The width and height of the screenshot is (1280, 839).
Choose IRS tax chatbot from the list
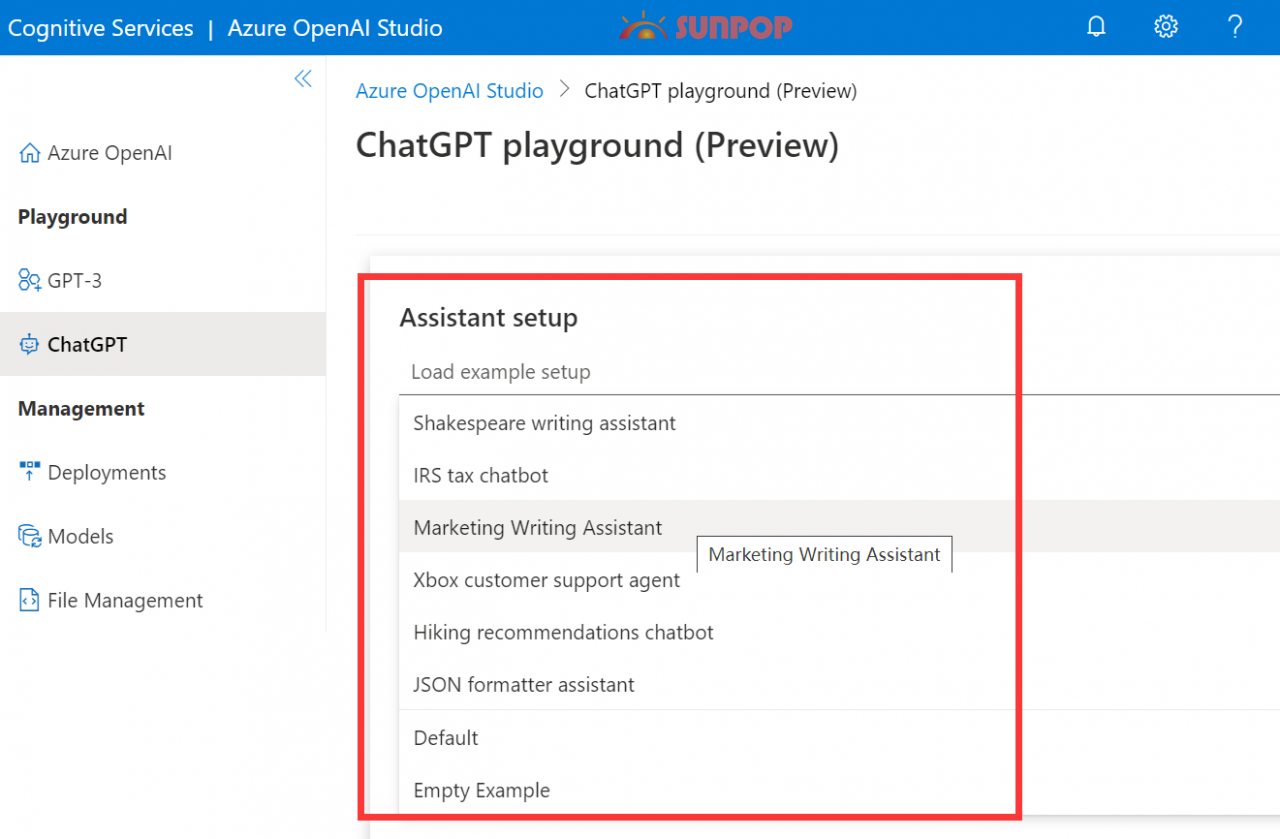[x=481, y=475]
